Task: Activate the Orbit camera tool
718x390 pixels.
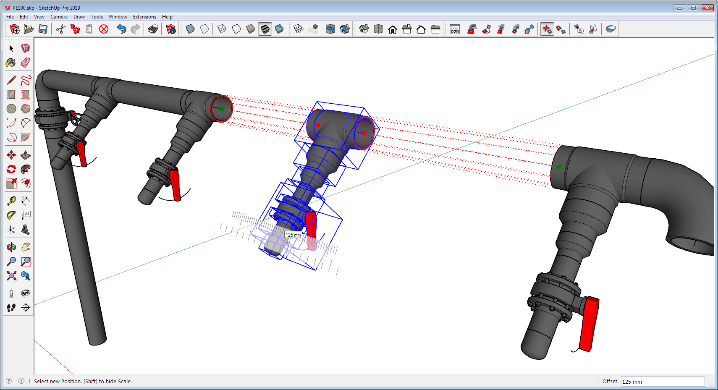Action: click(11, 247)
